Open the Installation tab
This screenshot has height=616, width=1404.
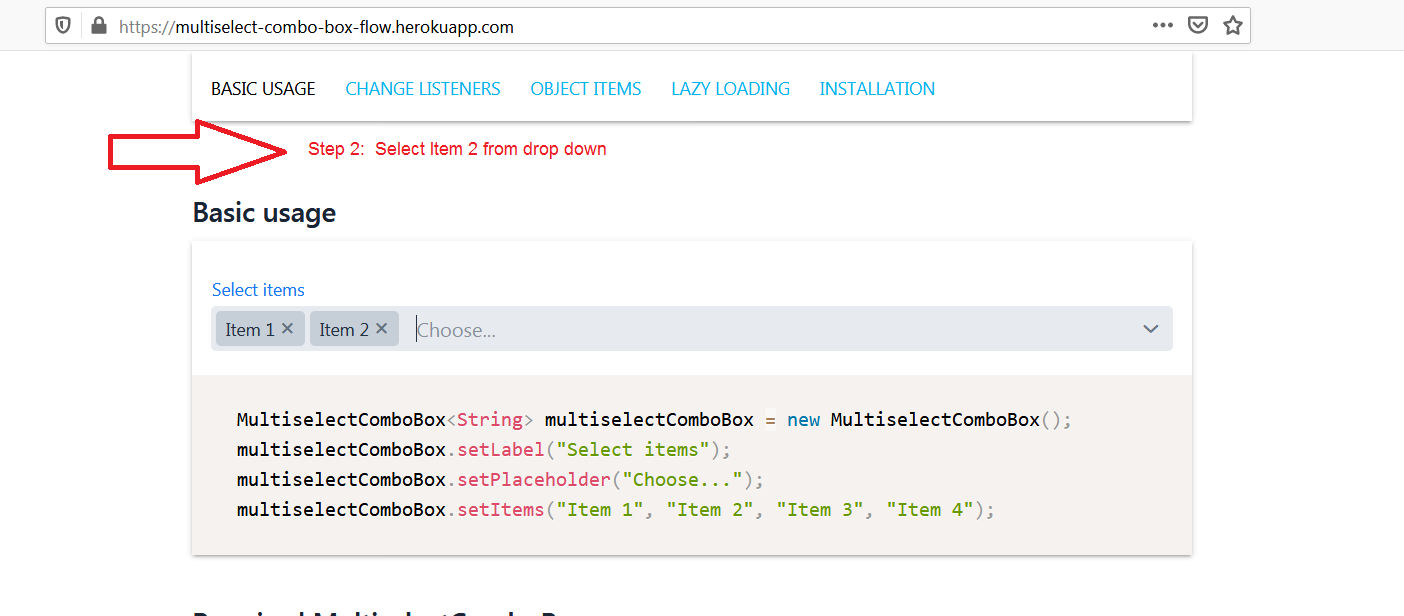pos(877,89)
